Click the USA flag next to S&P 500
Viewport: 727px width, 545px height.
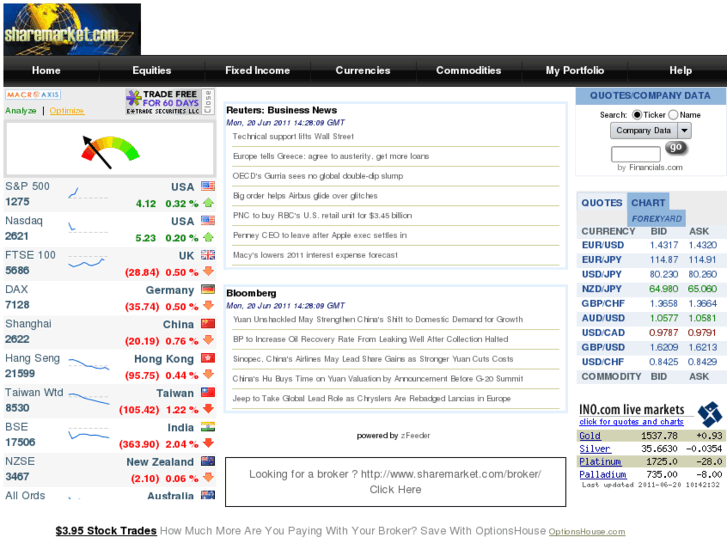pos(208,186)
